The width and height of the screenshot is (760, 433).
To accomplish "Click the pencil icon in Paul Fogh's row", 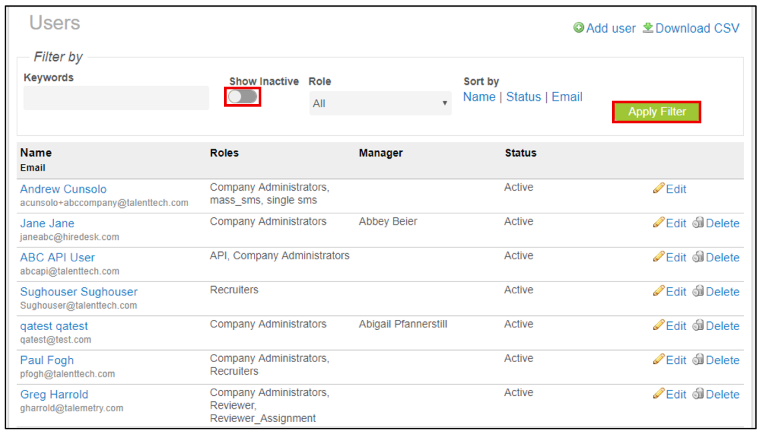I will (658, 359).
